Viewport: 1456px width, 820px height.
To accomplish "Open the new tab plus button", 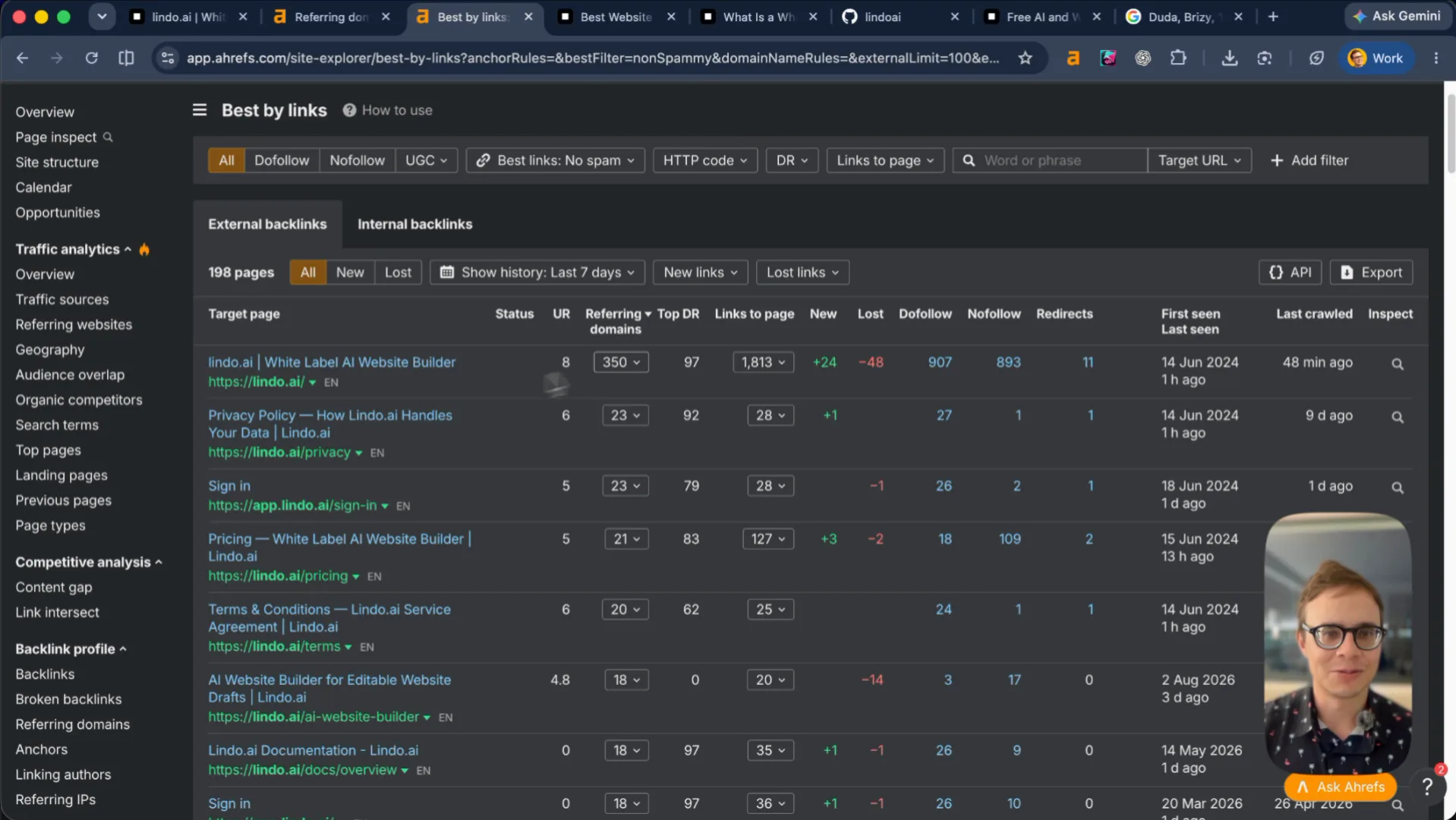I will tap(1273, 17).
